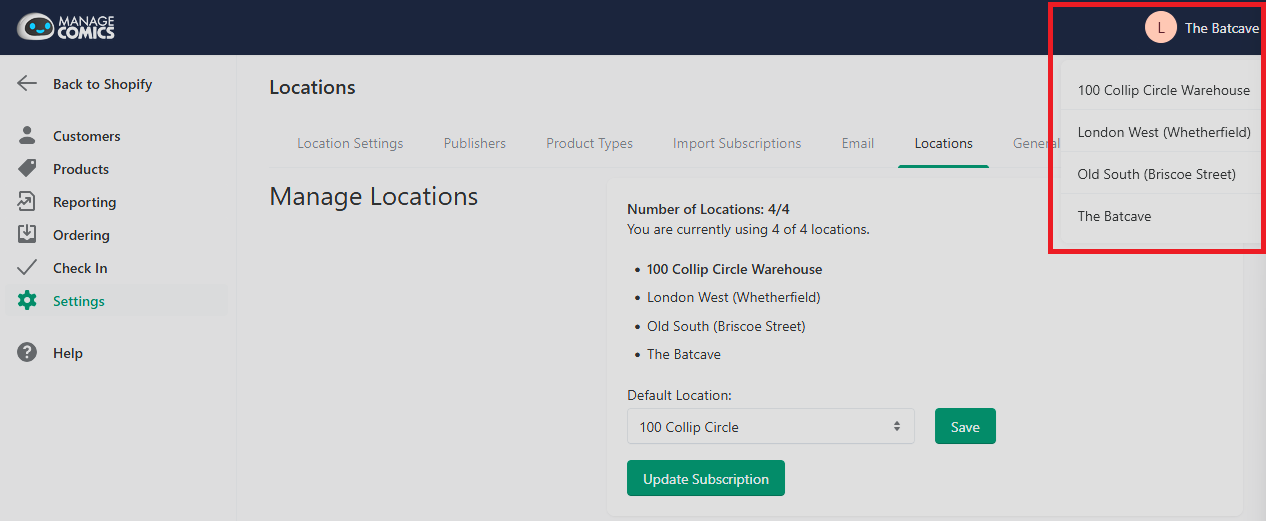
Task: Switch to the Email tab
Action: pyautogui.click(x=858, y=143)
